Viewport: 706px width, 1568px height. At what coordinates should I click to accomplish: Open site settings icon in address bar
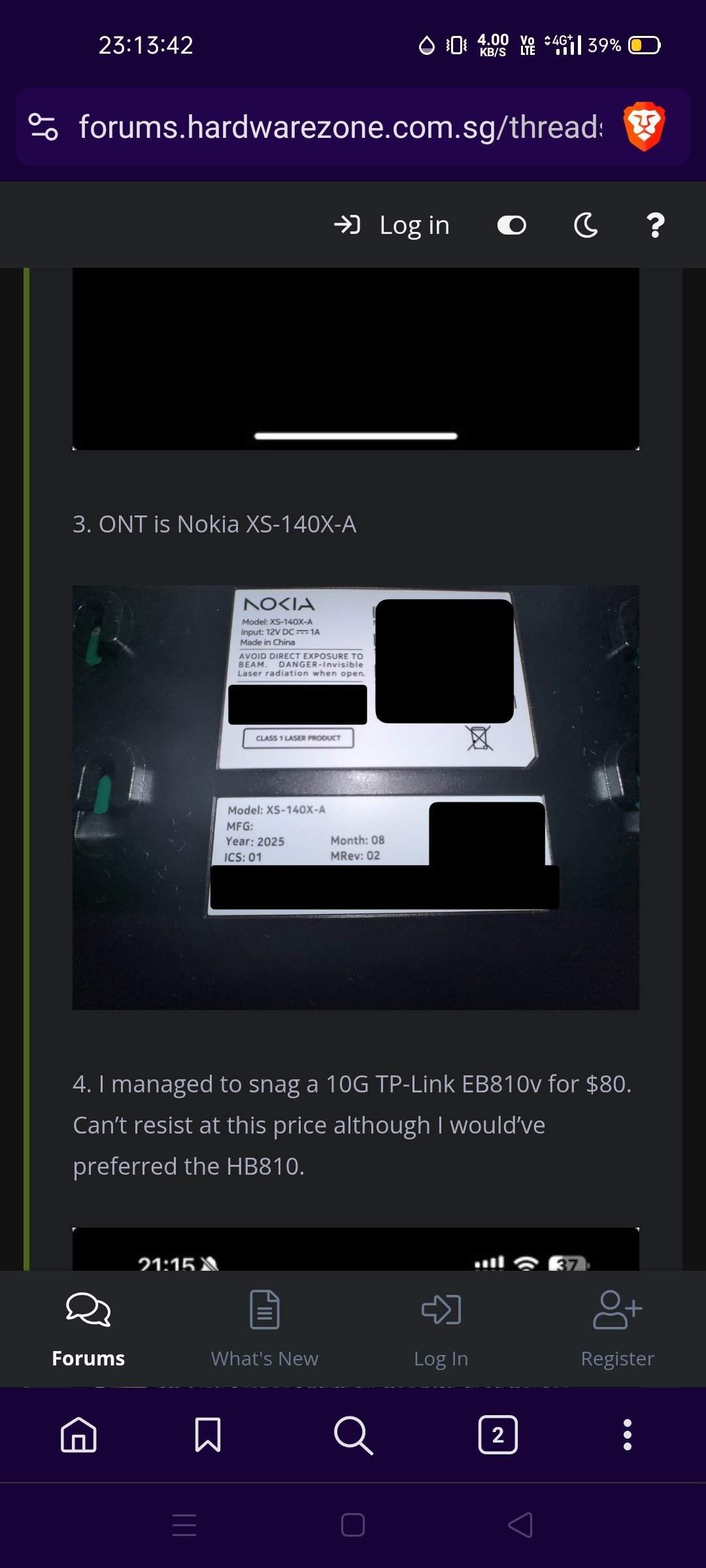pyautogui.click(x=44, y=127)
